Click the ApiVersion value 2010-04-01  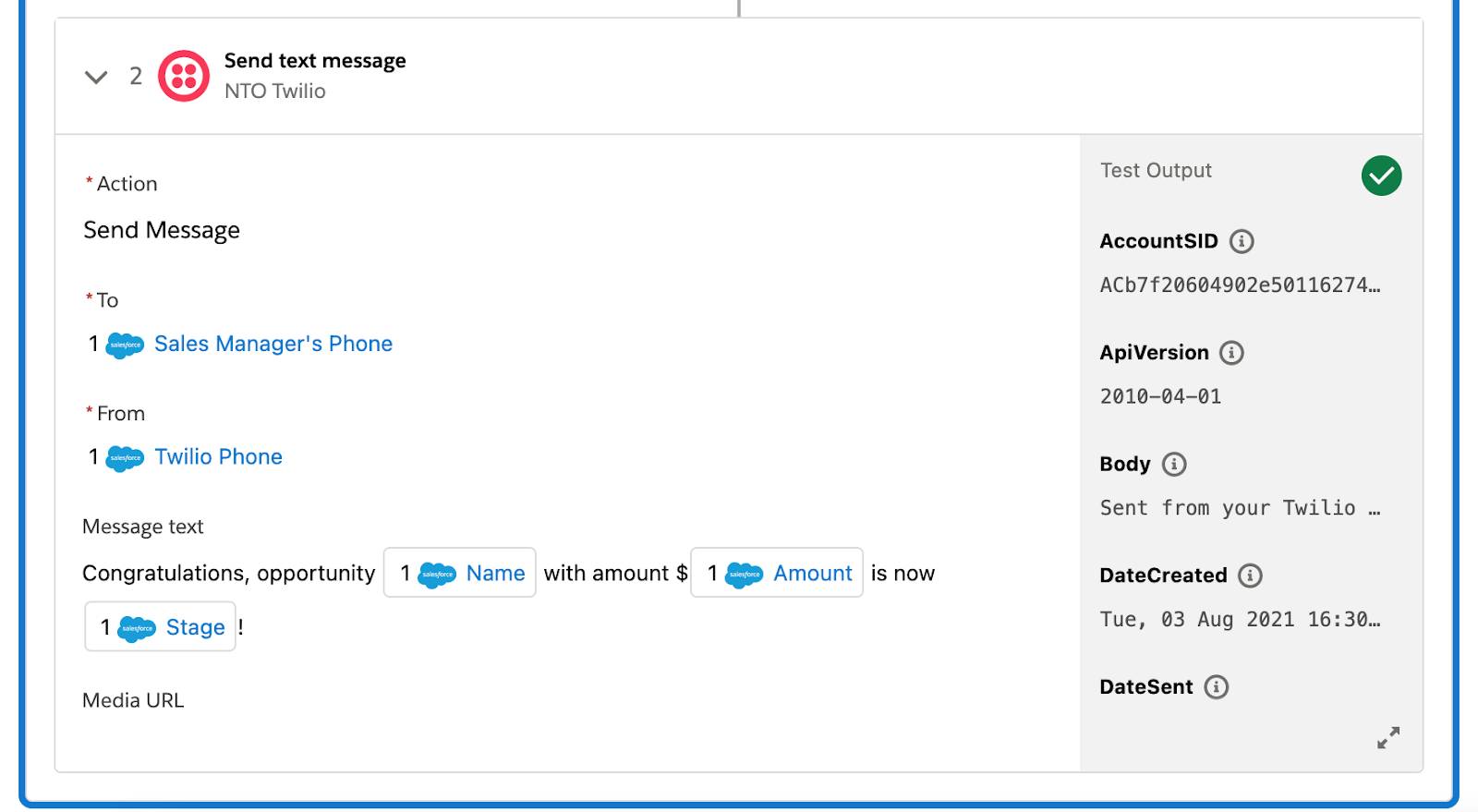pos(1160,396)
